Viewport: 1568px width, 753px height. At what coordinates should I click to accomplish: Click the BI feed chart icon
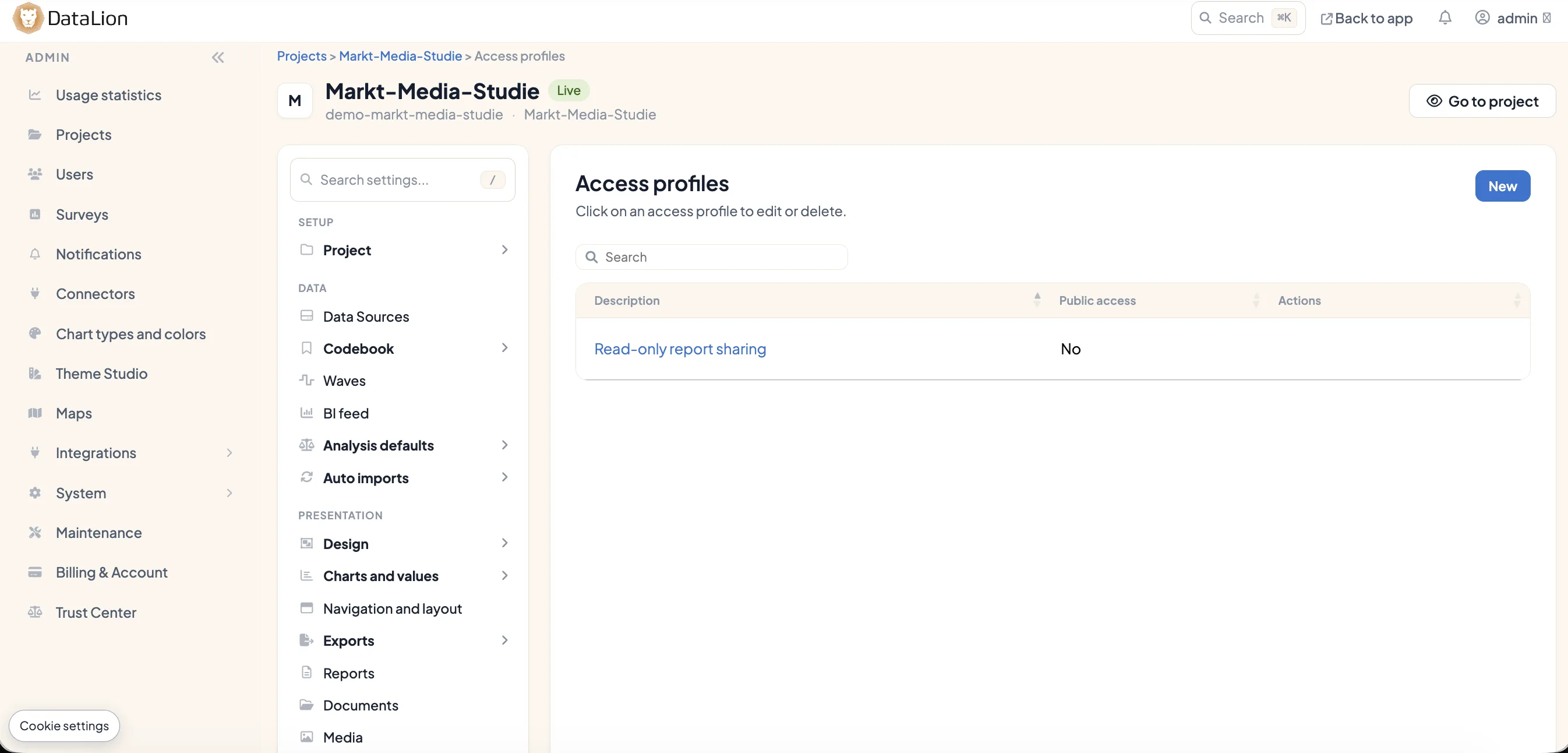point(307,413)
